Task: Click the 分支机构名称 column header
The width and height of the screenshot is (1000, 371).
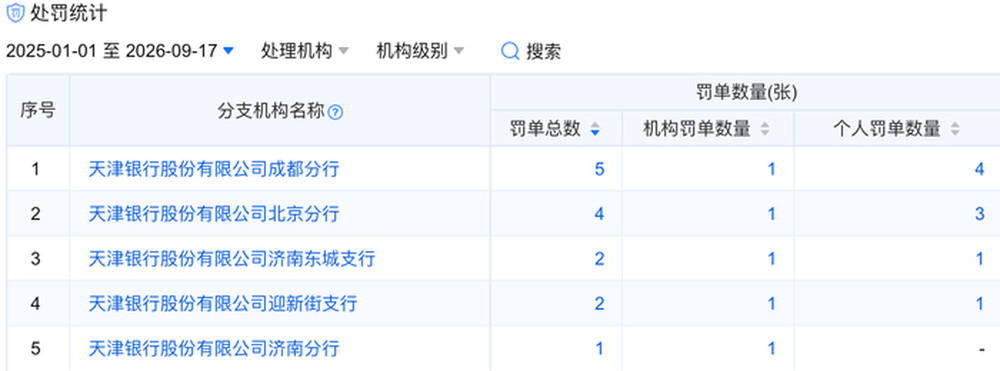Action: tap(280, 111)
